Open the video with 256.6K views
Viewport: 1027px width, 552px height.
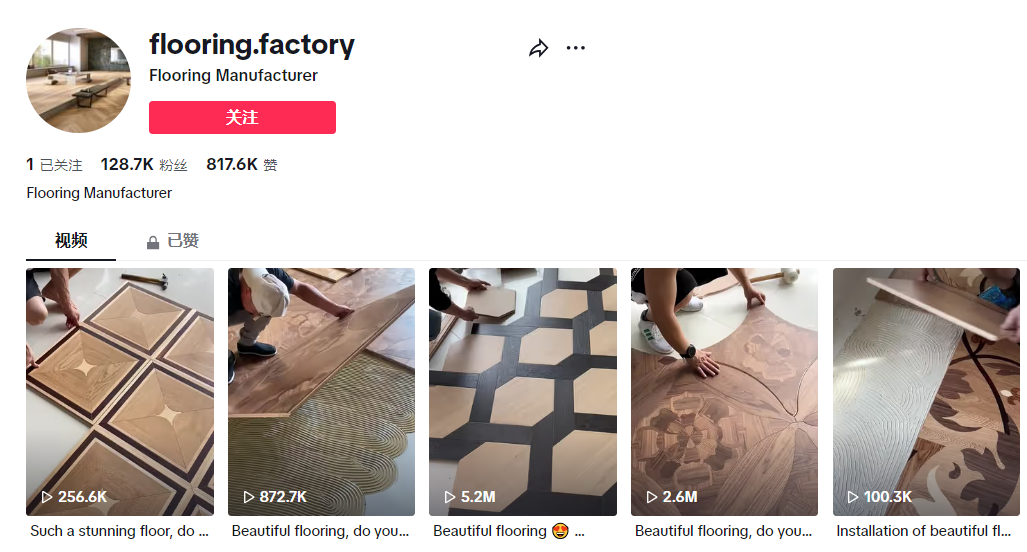pyautogui.click(x=120, y=391)
